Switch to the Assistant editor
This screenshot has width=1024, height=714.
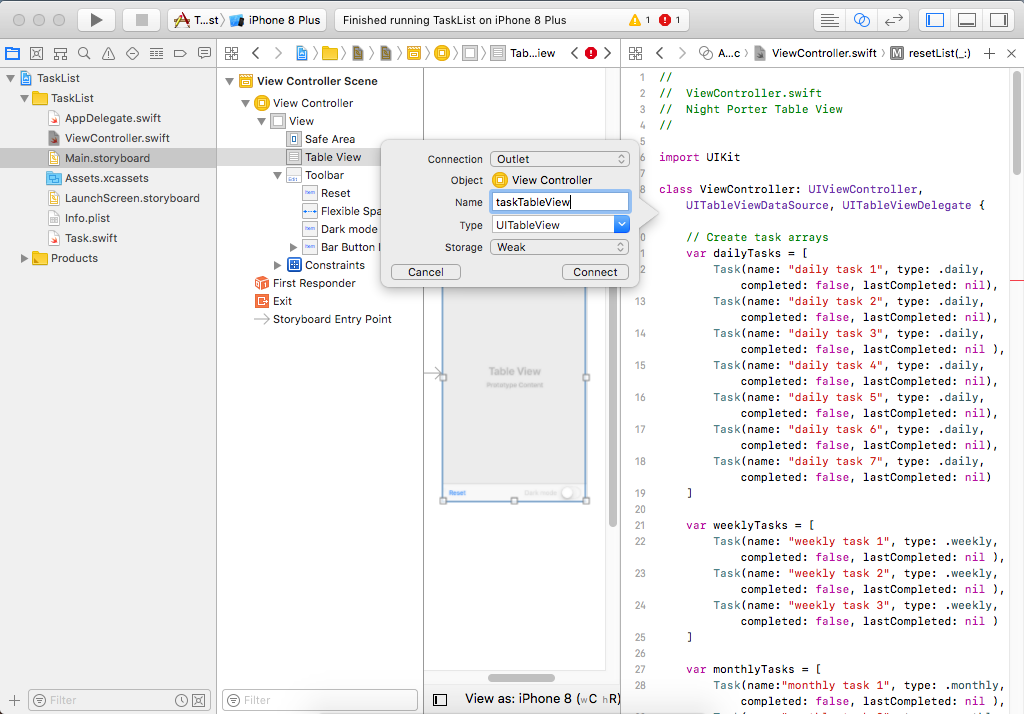pyautogui.click(x=861, y=20)
